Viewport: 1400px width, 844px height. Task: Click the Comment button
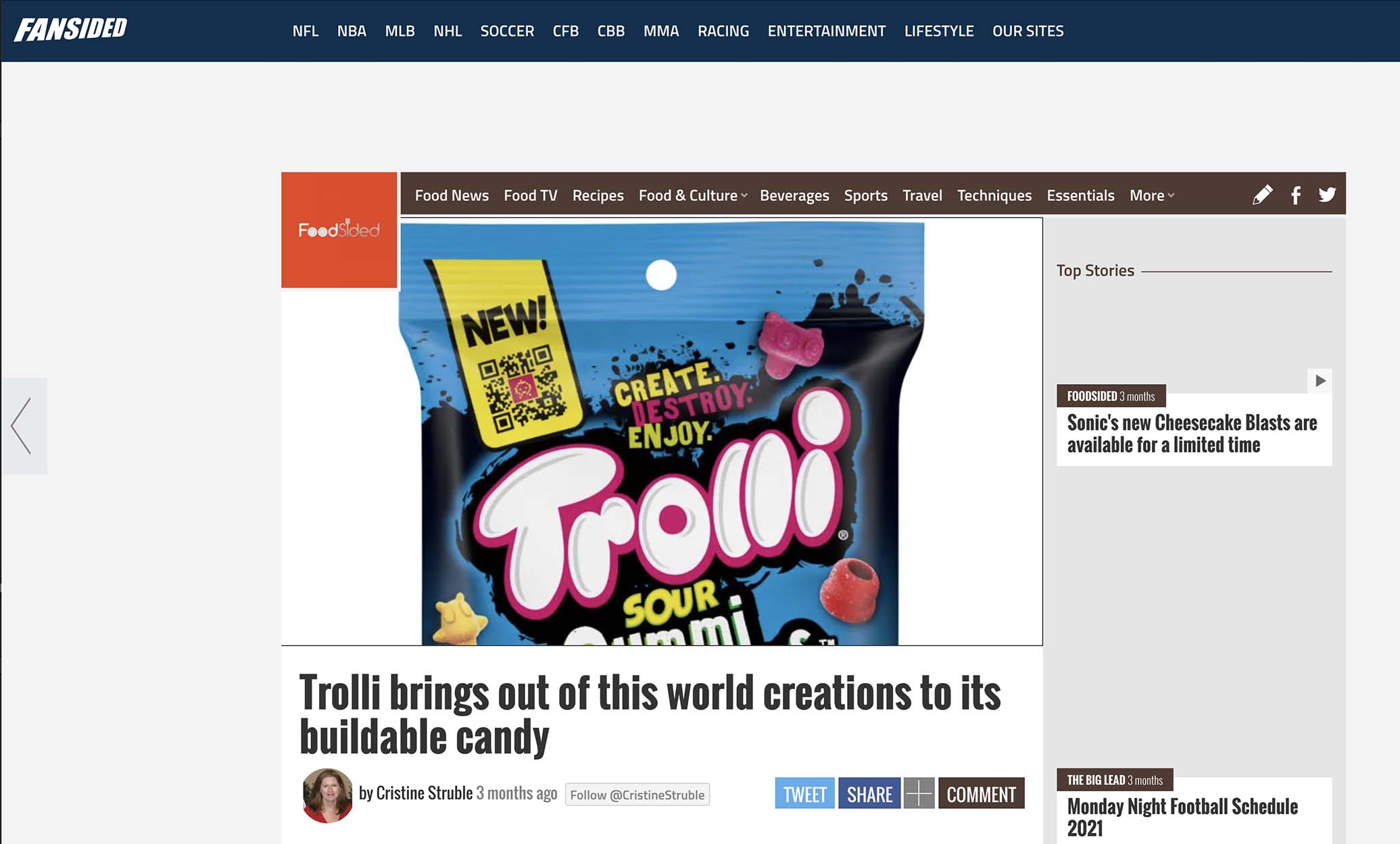pos(981,793)
